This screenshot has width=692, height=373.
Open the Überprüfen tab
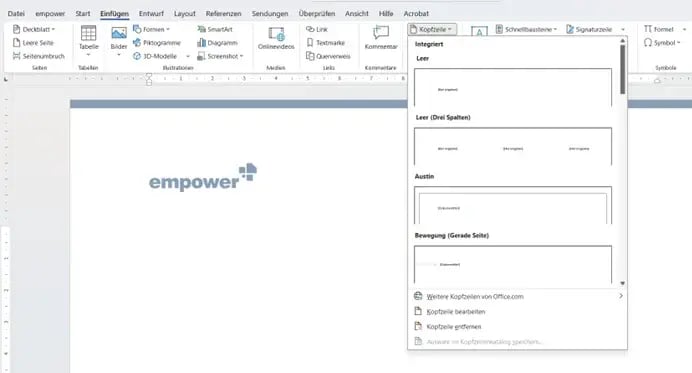[x=316, y=14]
